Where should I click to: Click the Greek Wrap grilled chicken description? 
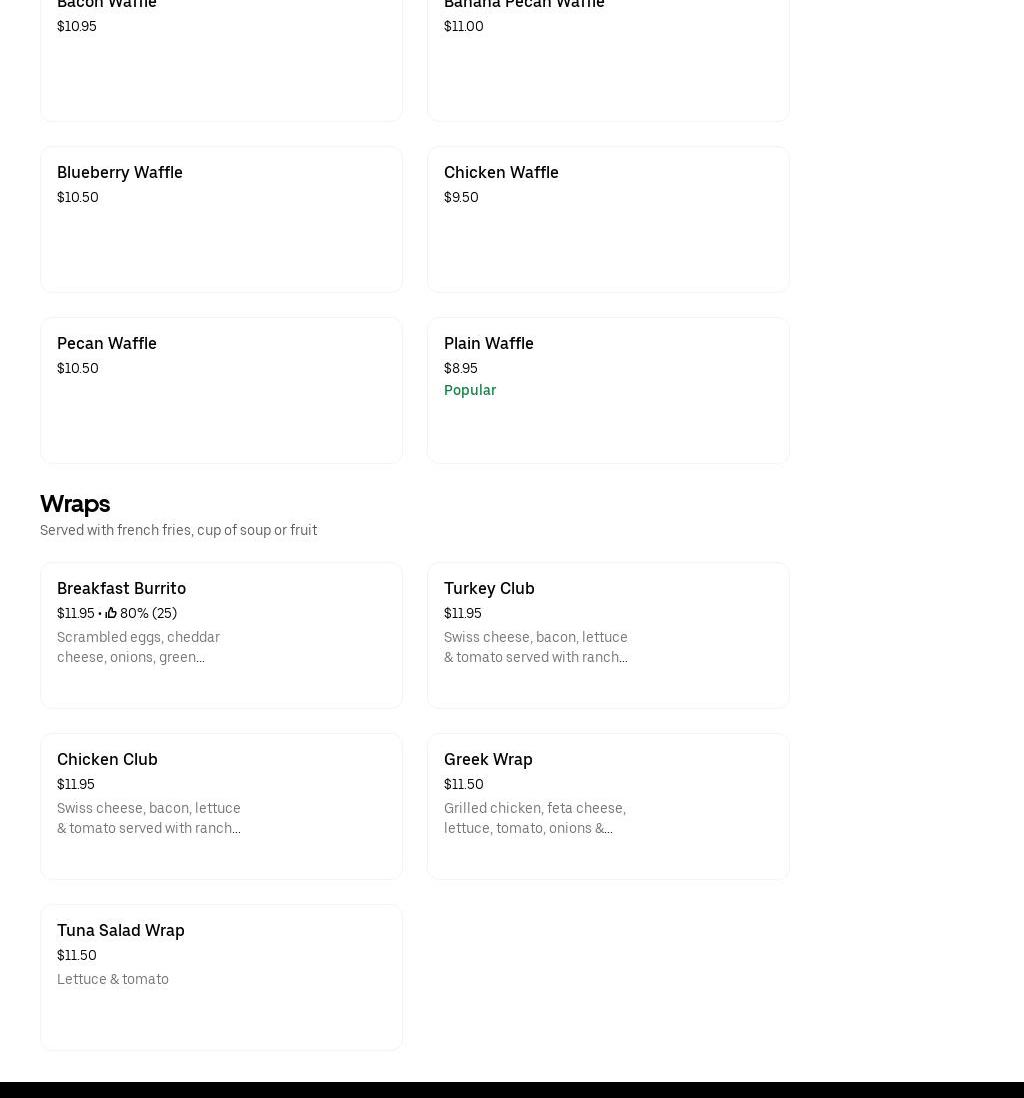click(x=535, y=818)
